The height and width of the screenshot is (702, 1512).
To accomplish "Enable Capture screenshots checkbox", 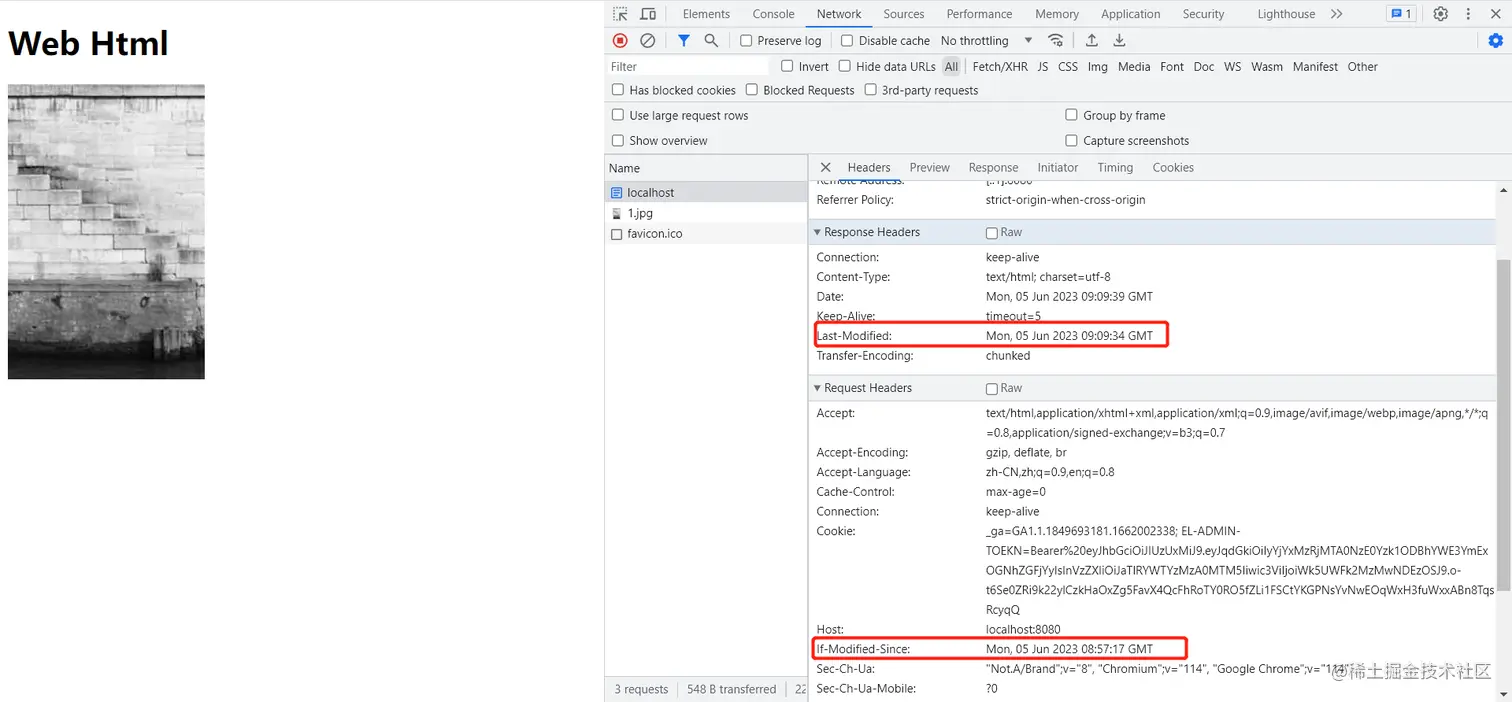I will tap(1072, 140).
